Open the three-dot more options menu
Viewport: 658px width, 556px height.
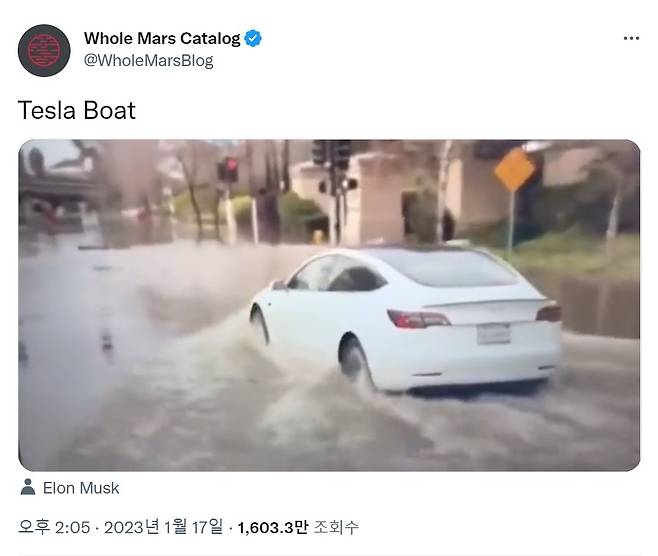tap(631, 38)
